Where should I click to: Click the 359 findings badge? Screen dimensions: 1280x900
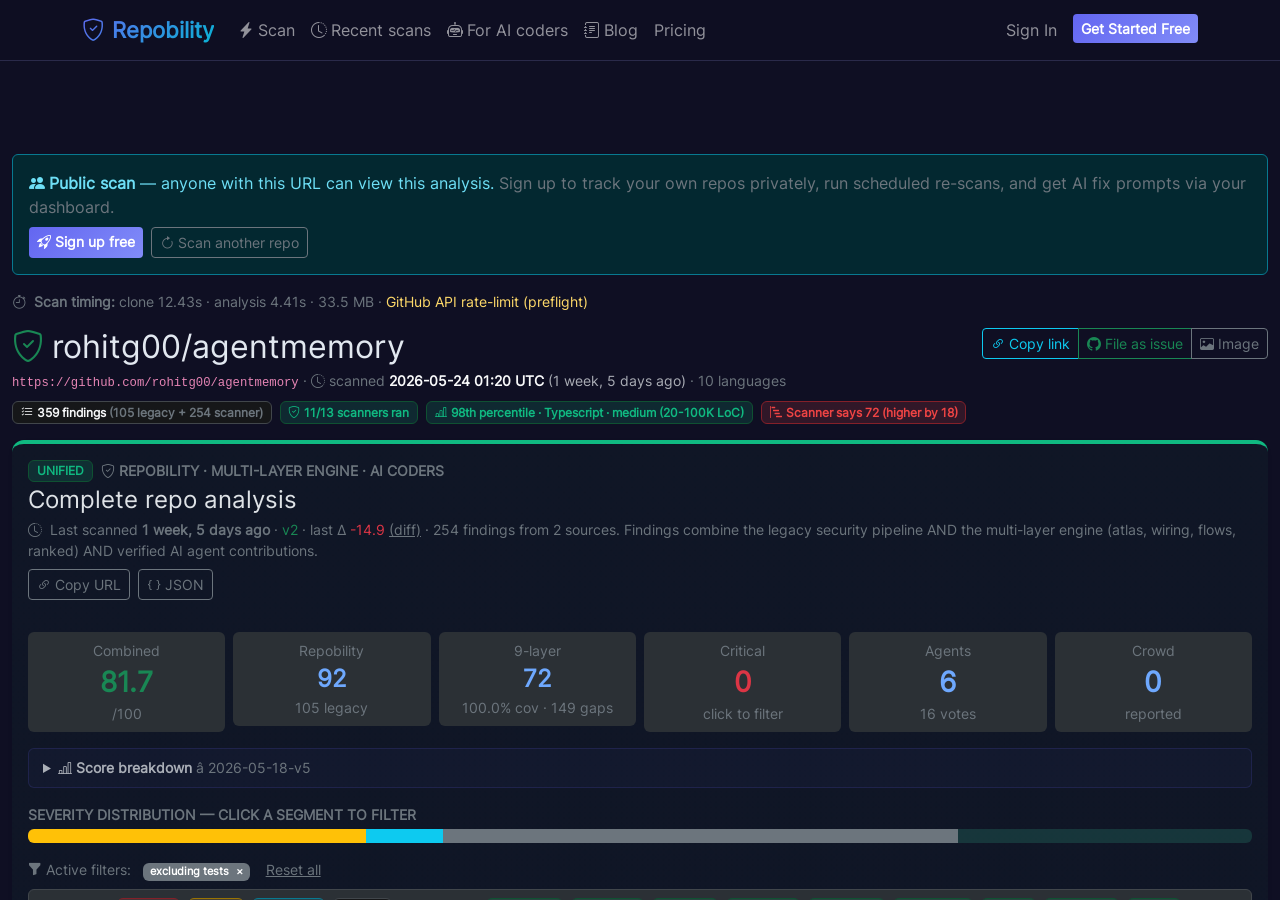tap(142, 412)
